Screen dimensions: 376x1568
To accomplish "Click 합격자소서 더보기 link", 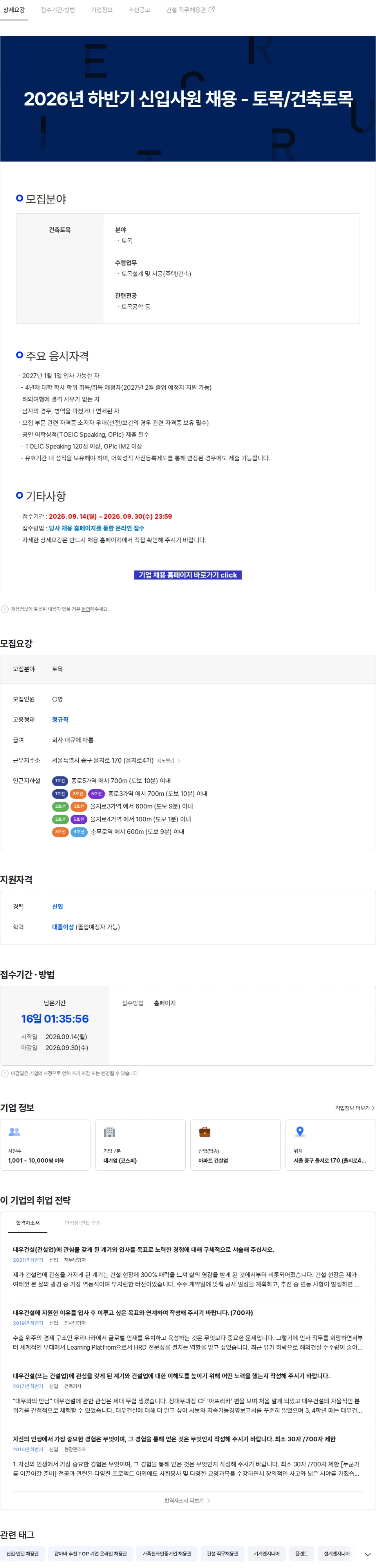I will tap(187, 1501).
